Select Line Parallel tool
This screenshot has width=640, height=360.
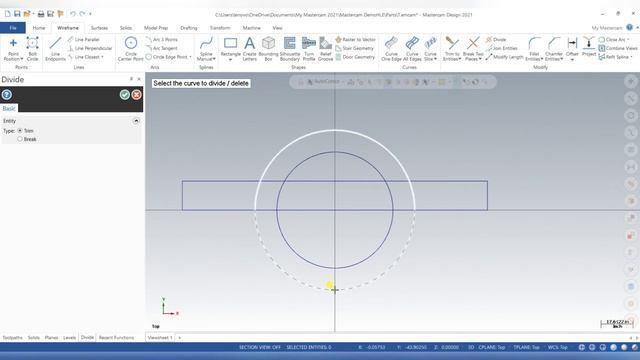[x=84, y=40]
